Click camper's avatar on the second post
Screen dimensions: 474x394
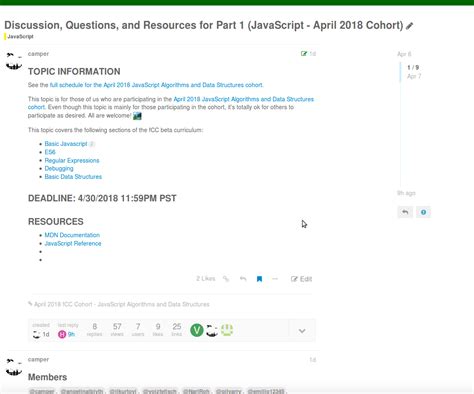pyautogui.click(x=14, y=367)
